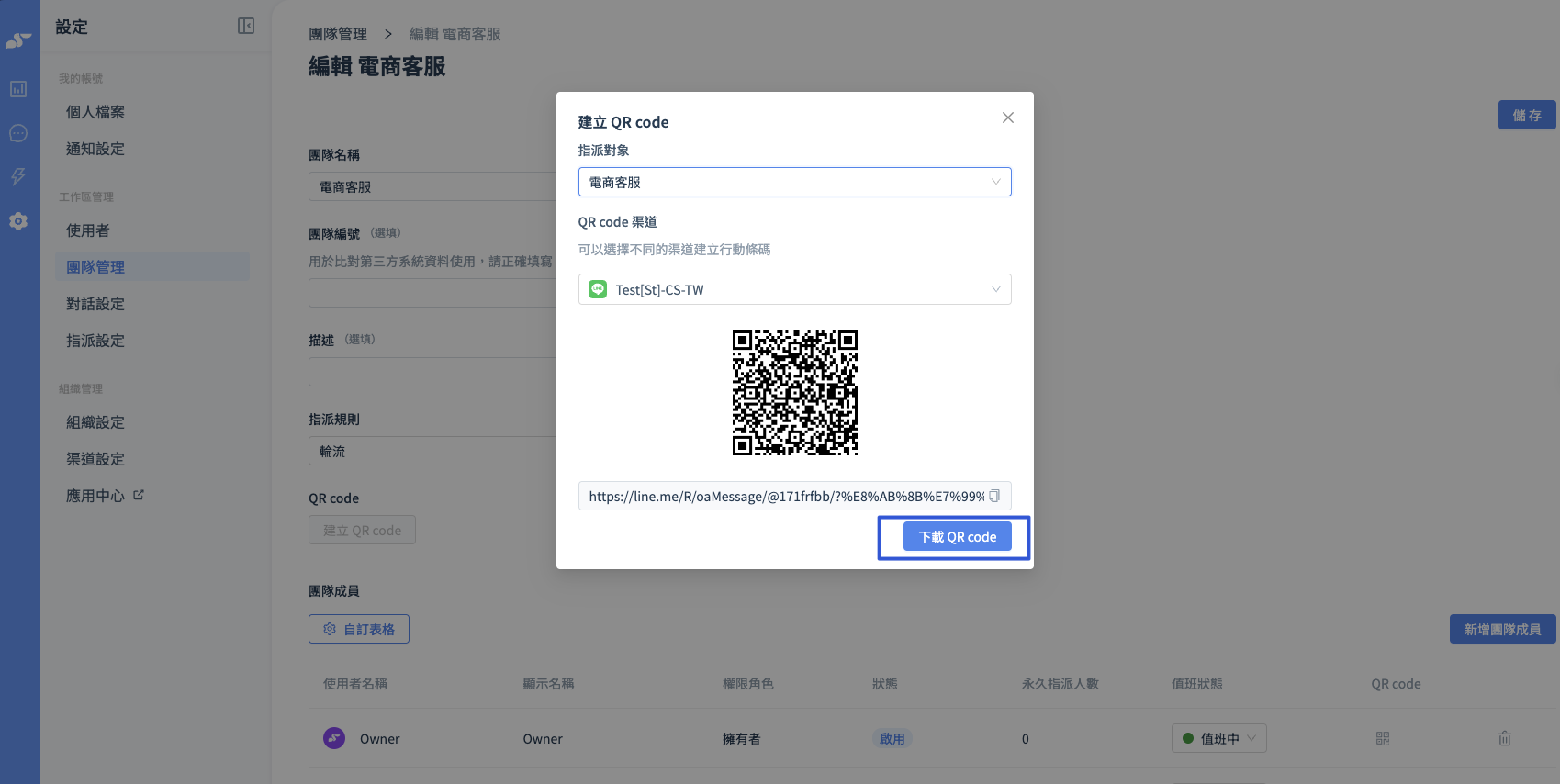The image size is (1560, 784).
Task: Click the 擁有者 role cell
Action: pyautogui.click(x=742, y=738)
